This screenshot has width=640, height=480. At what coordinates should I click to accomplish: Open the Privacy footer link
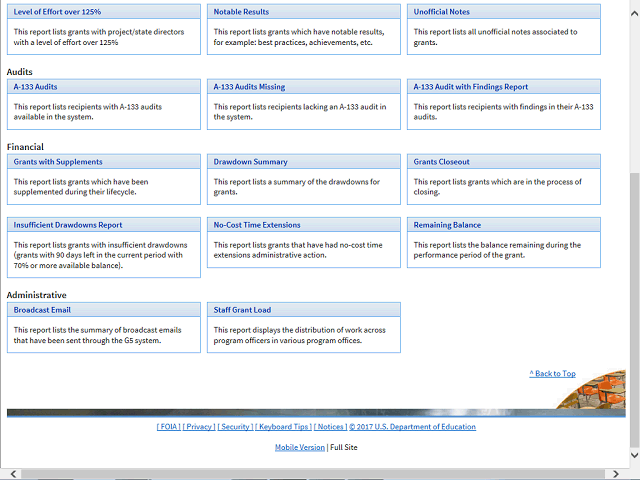[x=199, y=427]
